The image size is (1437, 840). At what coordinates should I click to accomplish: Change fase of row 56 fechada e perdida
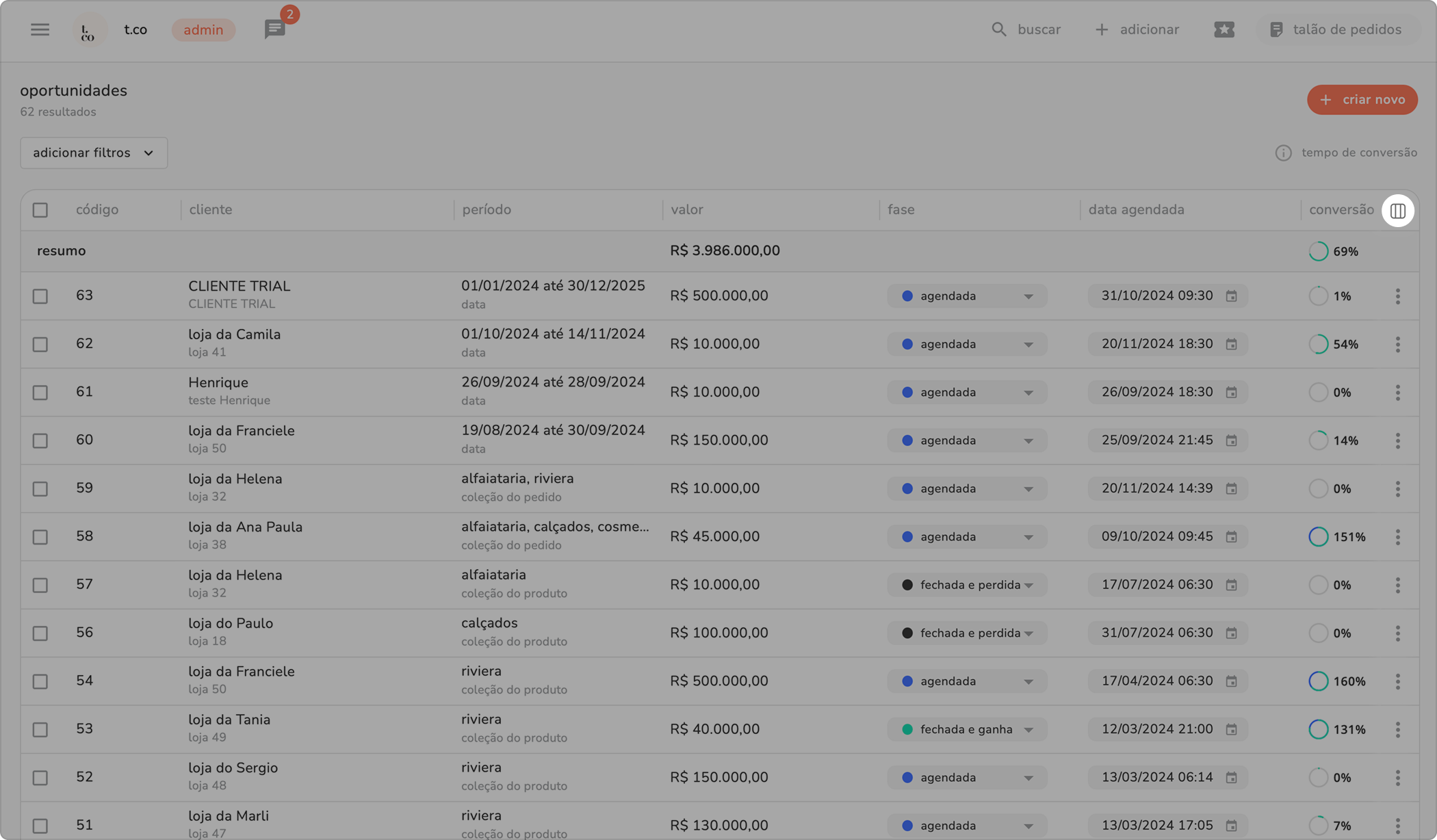click(966, 633)
